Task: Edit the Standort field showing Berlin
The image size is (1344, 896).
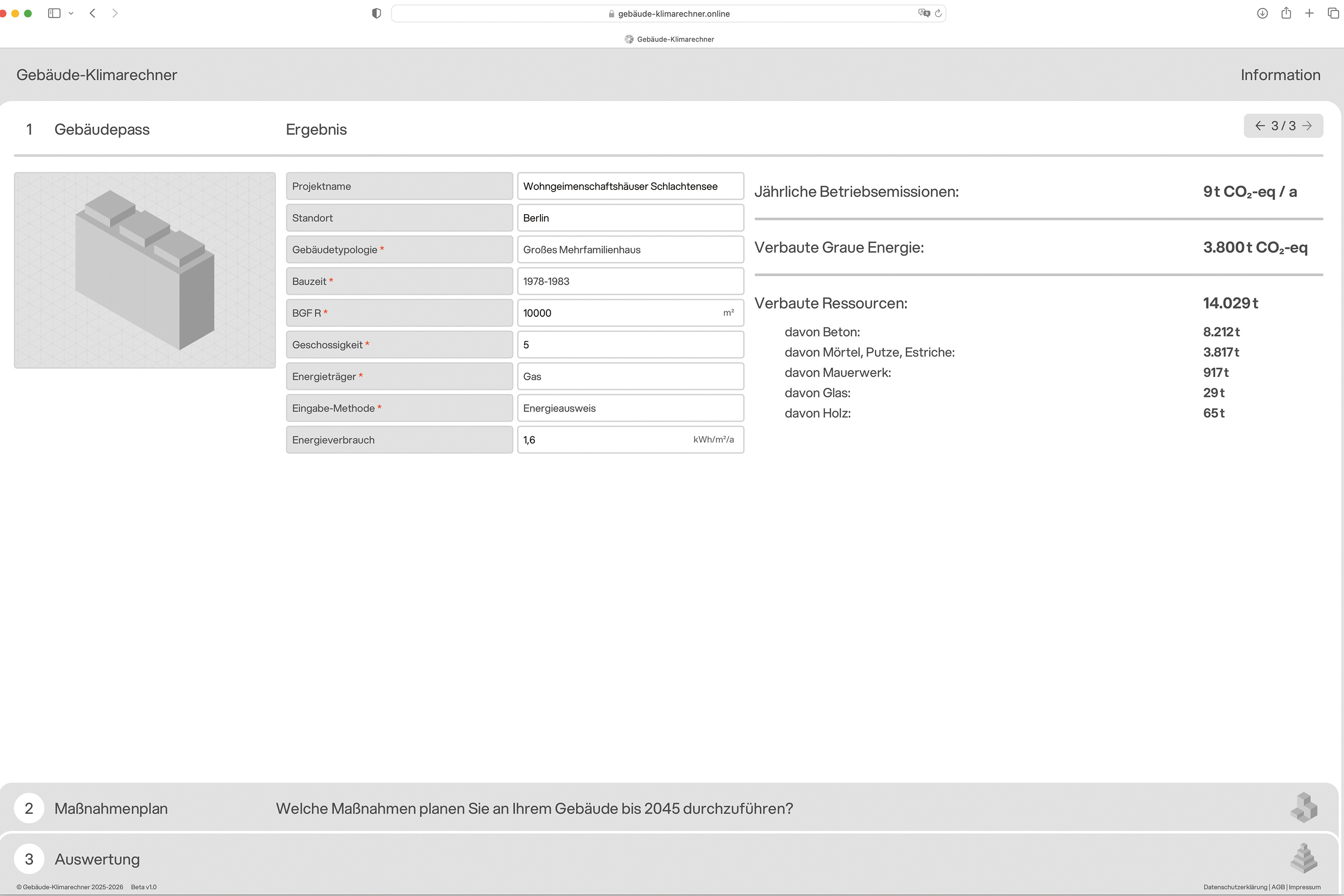Action: [x=630, y=218]
